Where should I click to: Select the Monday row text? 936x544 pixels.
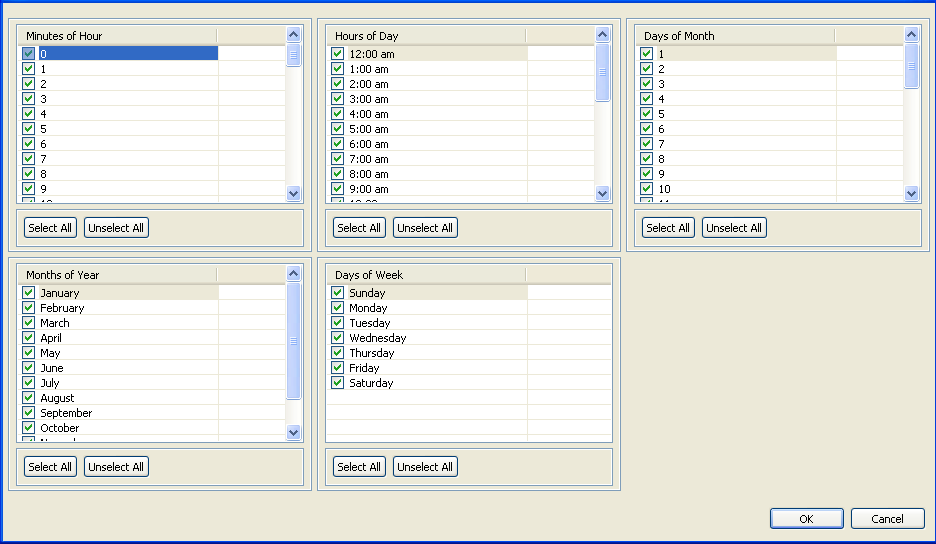coord(368,308)
